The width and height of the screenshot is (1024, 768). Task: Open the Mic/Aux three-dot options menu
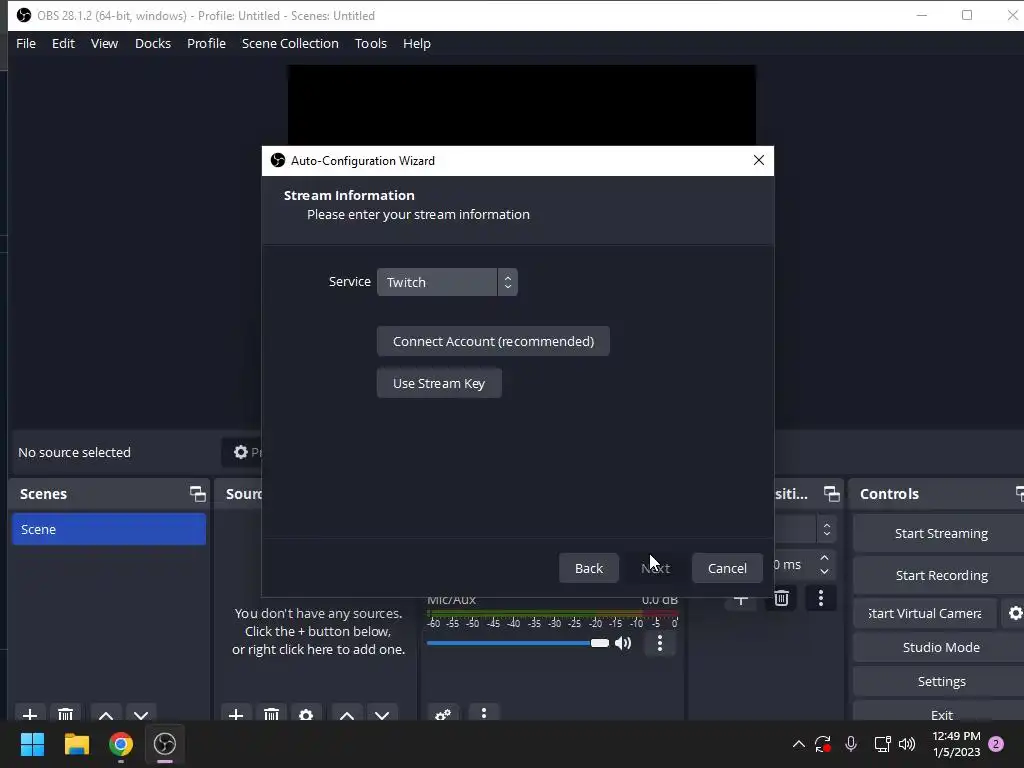click(x=660, y=643)
